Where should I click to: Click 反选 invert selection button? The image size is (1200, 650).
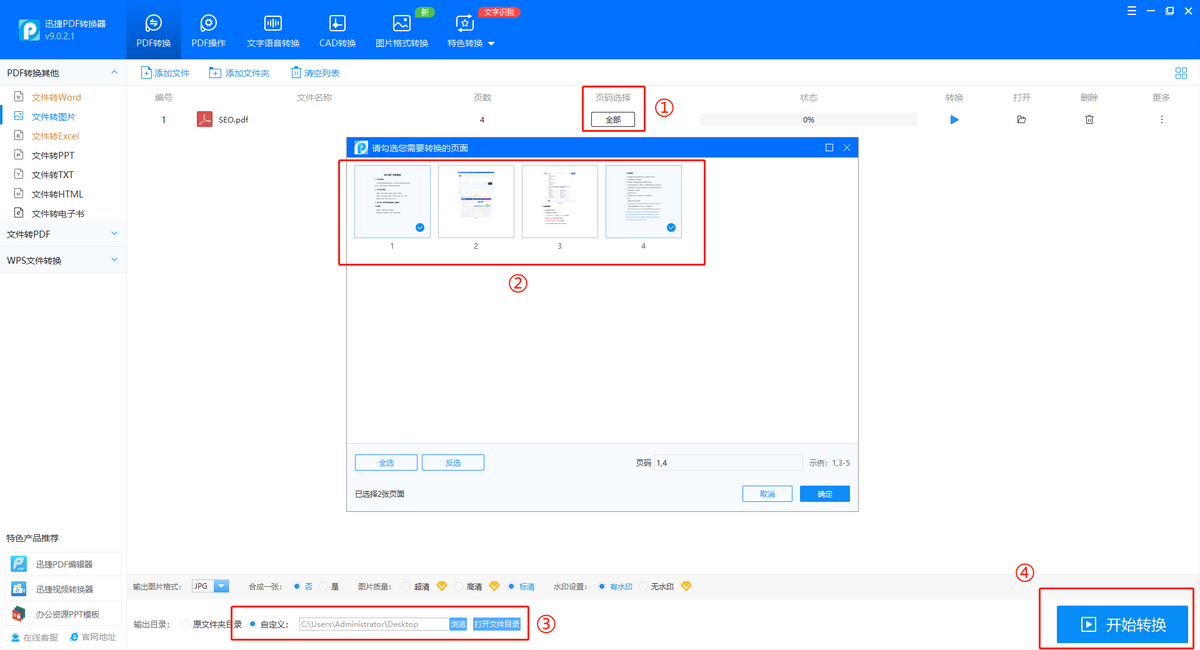[453, 463]
